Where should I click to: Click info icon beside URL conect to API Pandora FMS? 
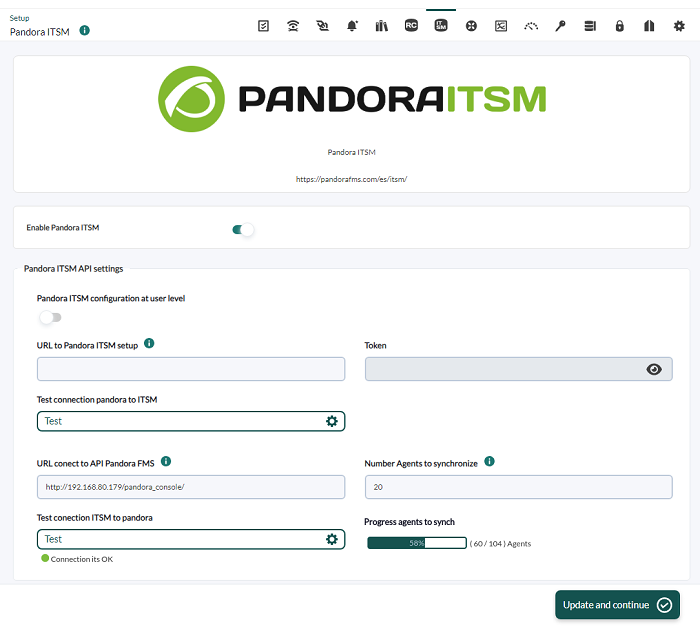[166, 461]
